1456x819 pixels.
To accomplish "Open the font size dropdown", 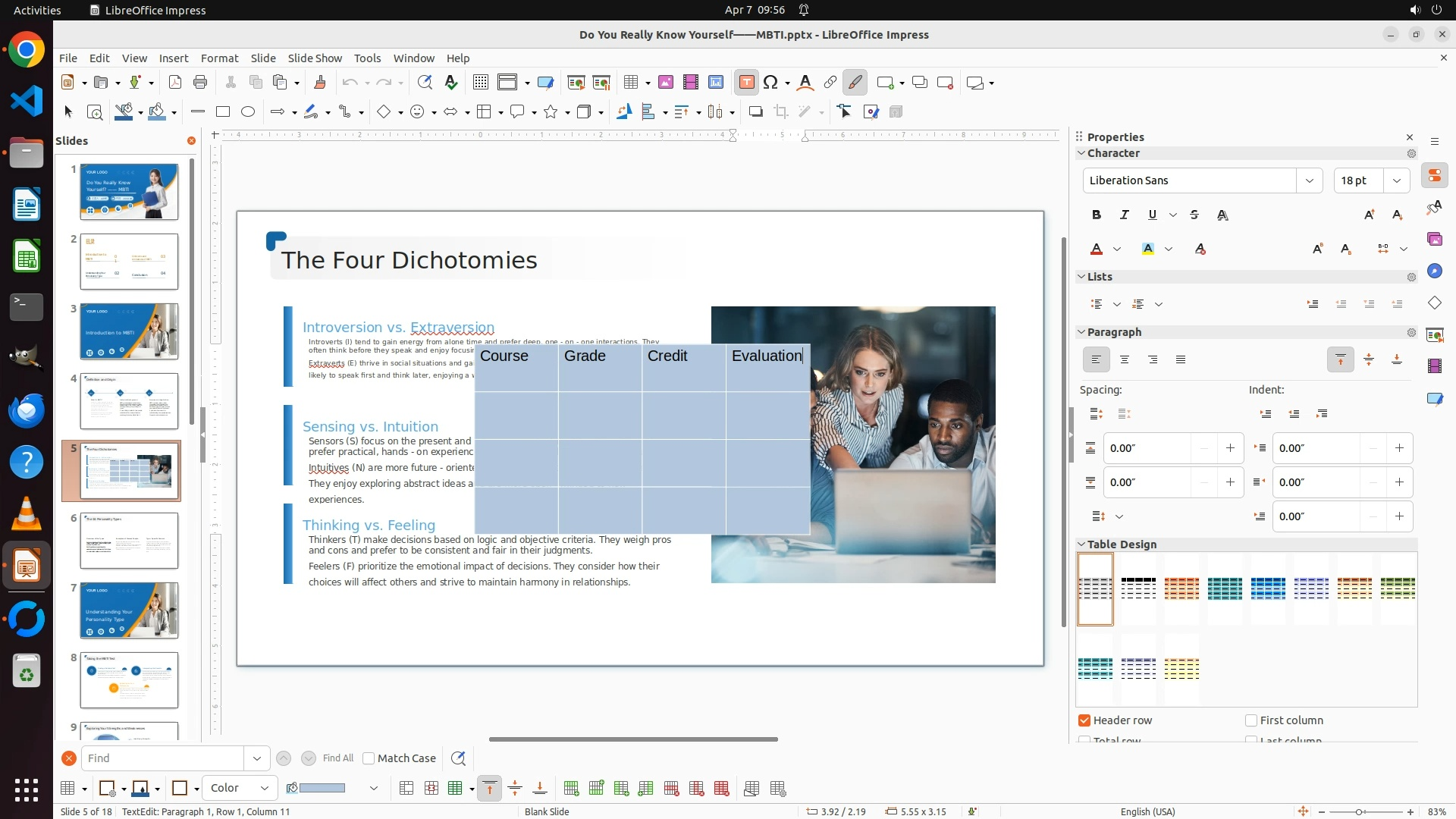I will (x=1397, y=180).
